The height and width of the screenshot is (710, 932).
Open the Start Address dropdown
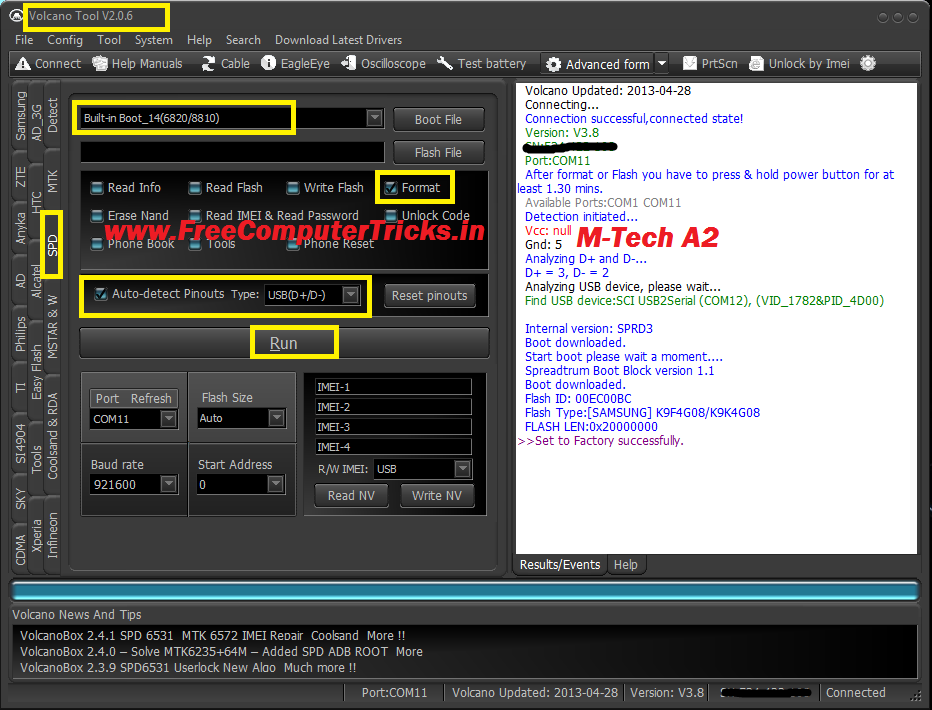[x=275, y=484]
